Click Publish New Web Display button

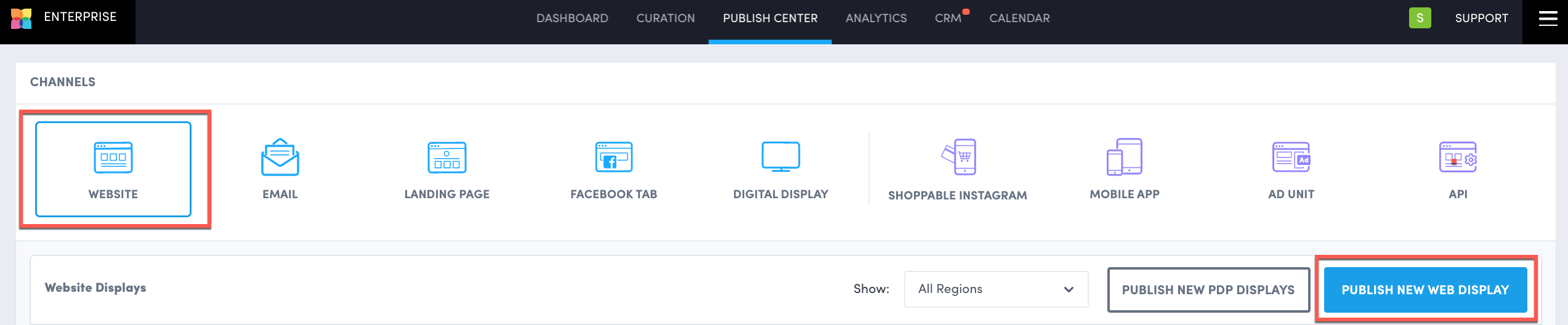(x=1425, y=290)
